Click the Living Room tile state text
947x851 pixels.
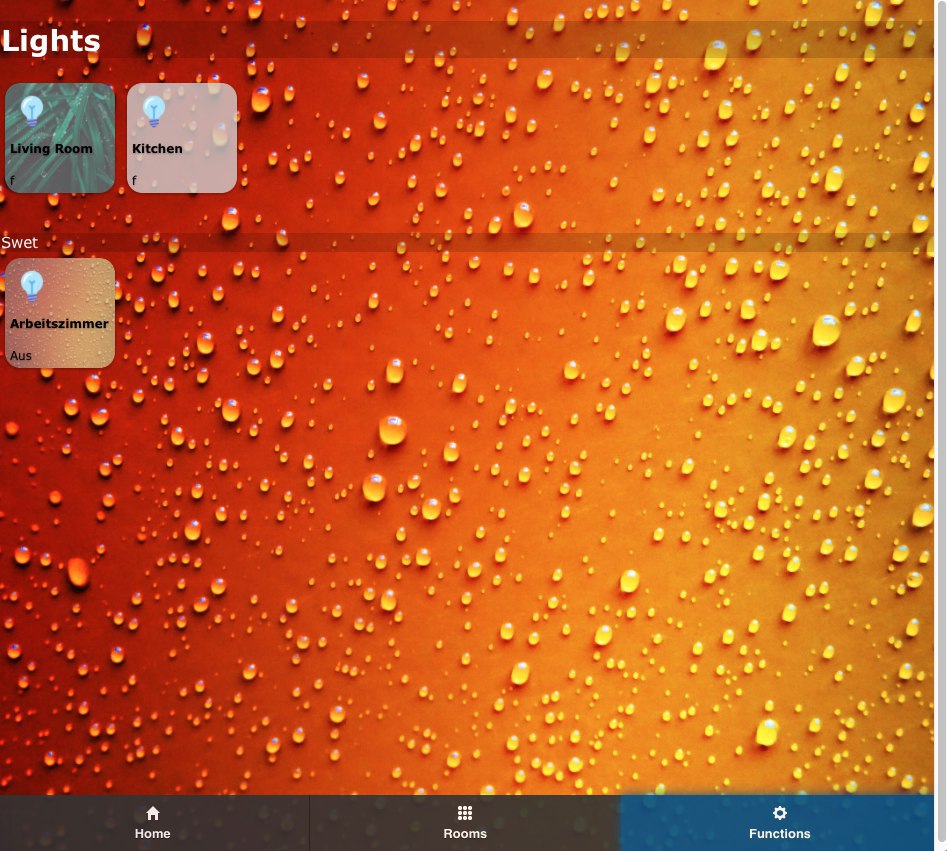(x=12, y=180)
